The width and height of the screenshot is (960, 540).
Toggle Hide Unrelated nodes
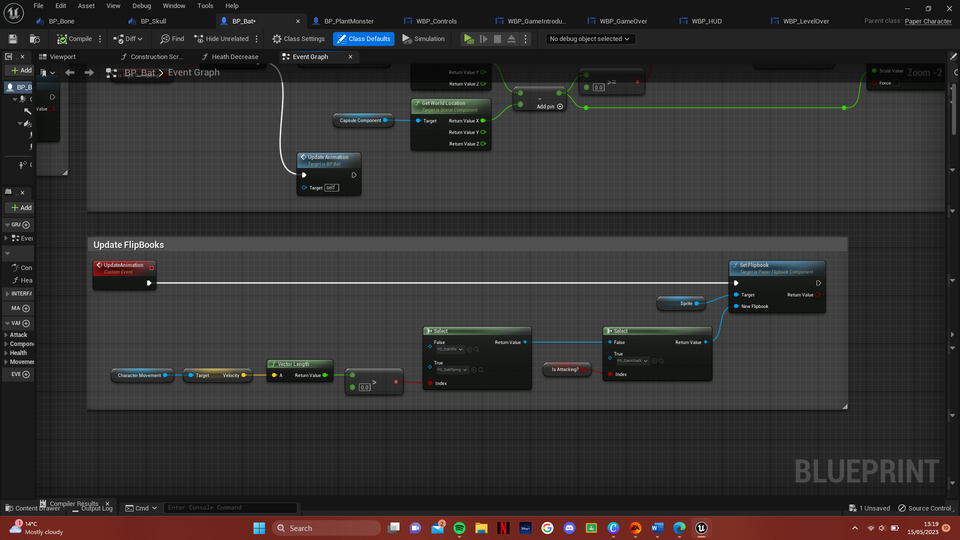pos(222,39)
